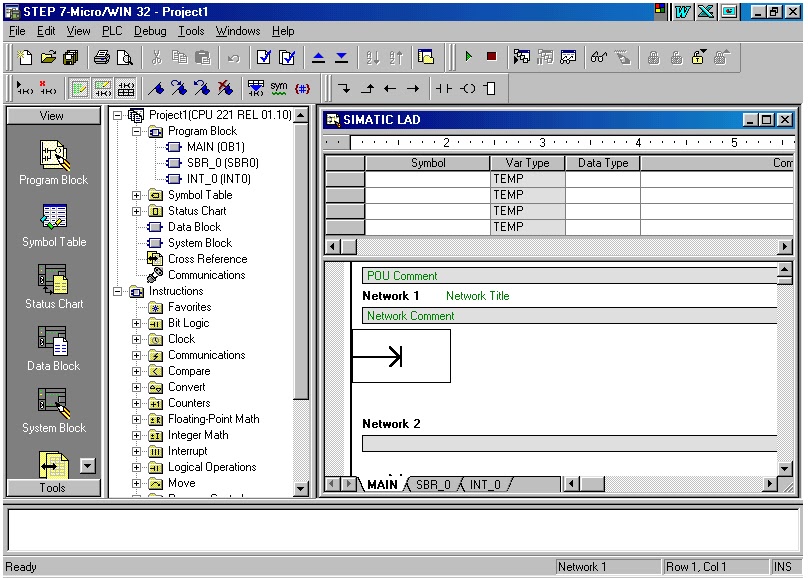Expand the Status Chart tree node
This screenshot has height=578, width=808.
tap(137, 211)
